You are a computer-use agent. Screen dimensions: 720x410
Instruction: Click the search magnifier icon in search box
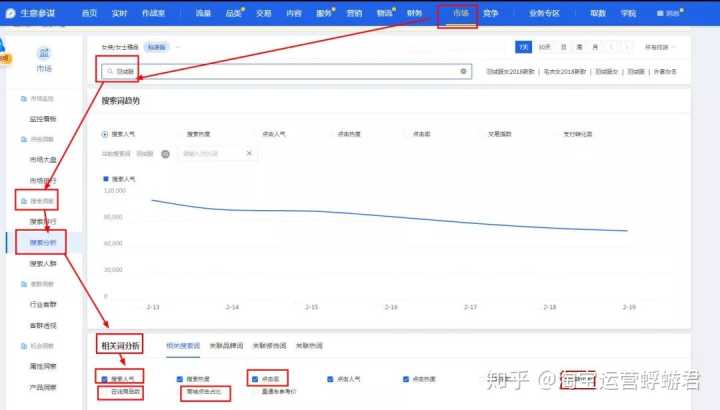(110, 72)
